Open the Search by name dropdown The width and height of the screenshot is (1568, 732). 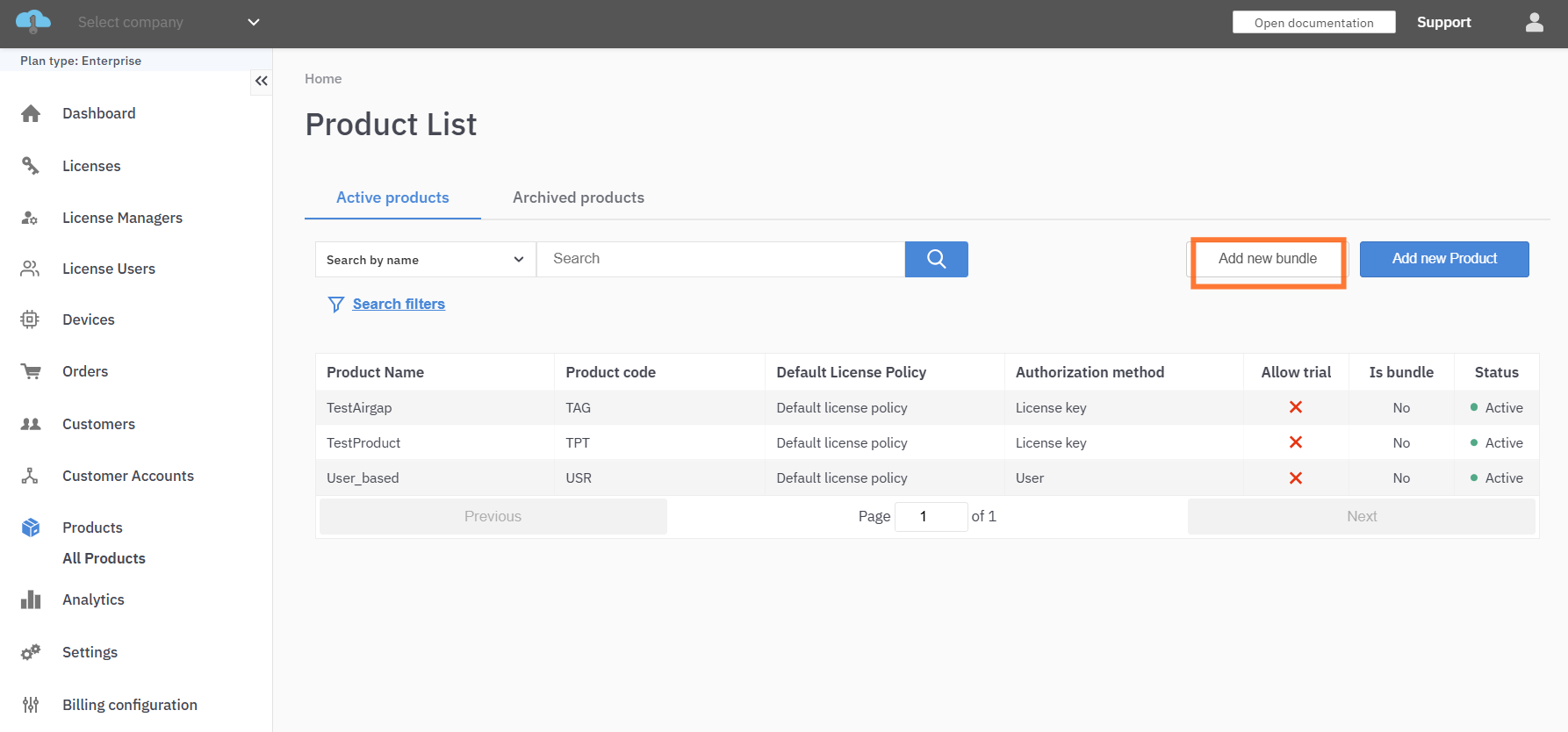(425, 260)
